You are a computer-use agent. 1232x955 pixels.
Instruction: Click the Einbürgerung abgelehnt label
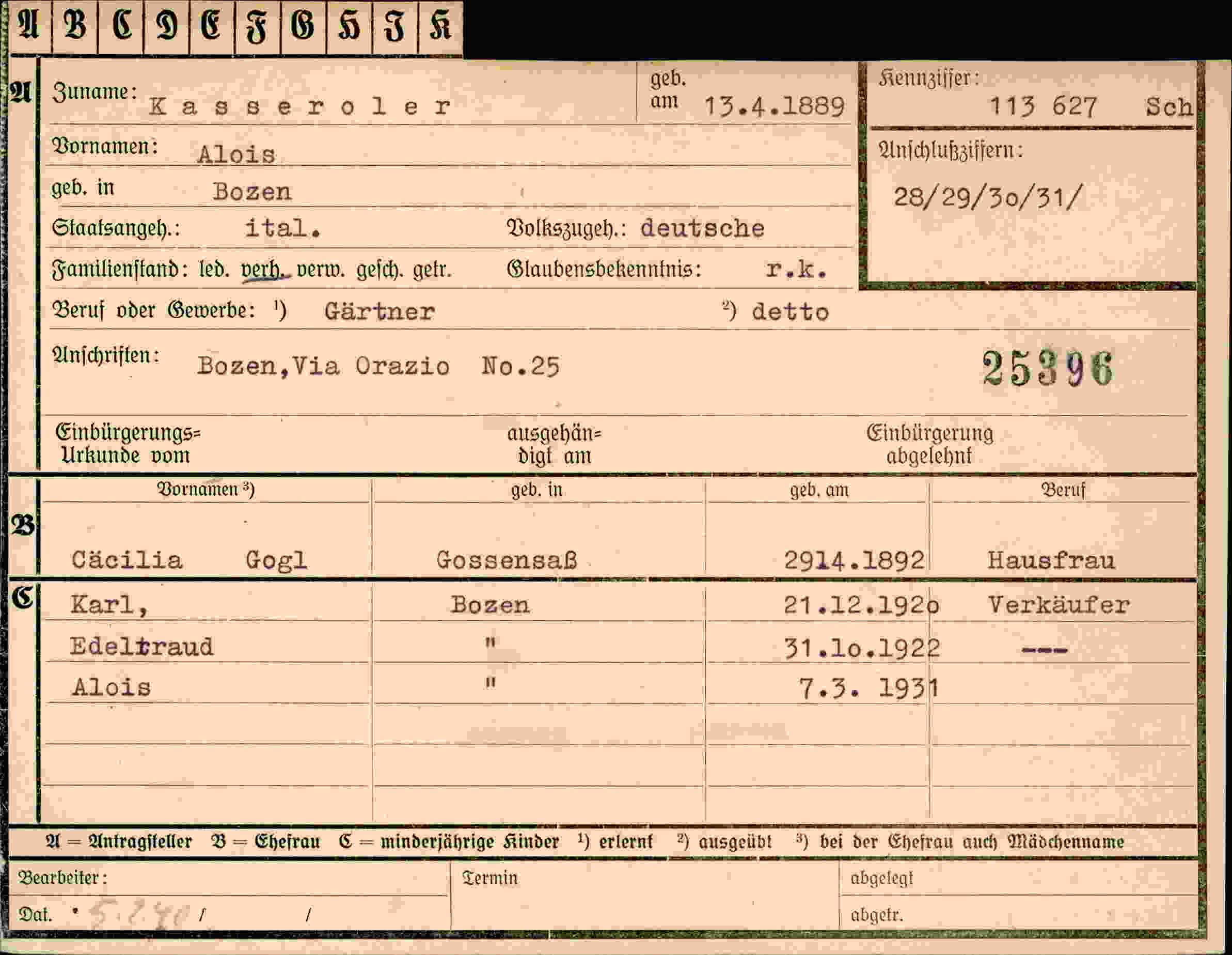pos(929,444)
